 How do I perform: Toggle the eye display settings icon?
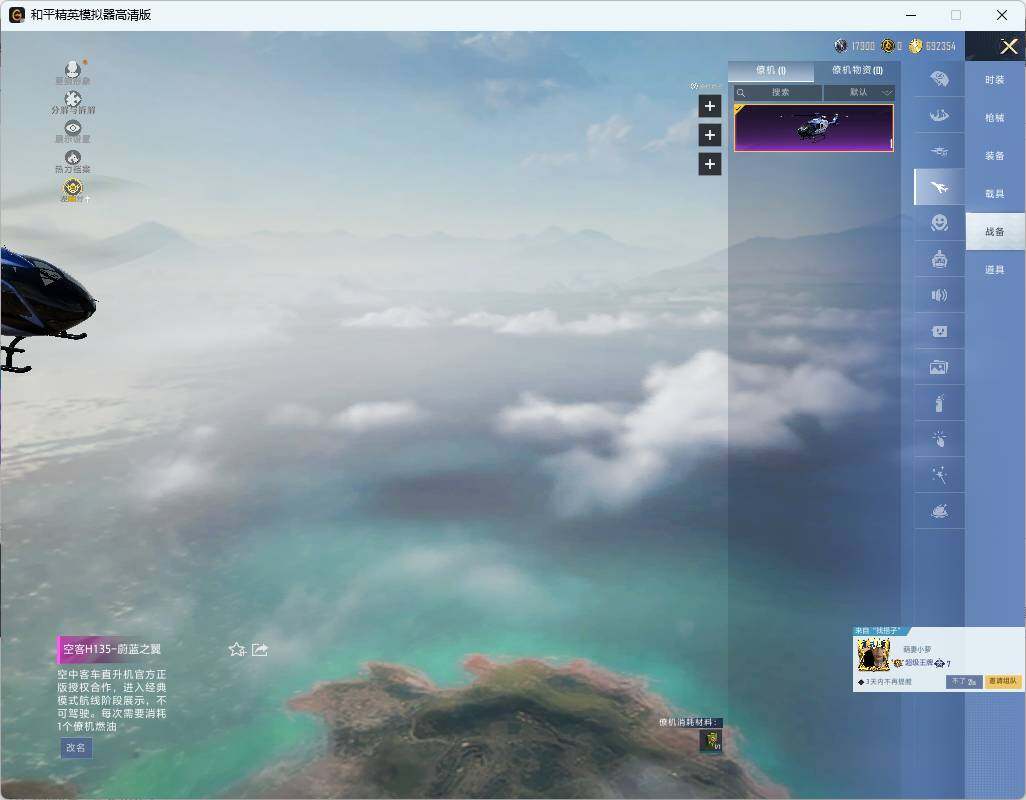(73, 131)
